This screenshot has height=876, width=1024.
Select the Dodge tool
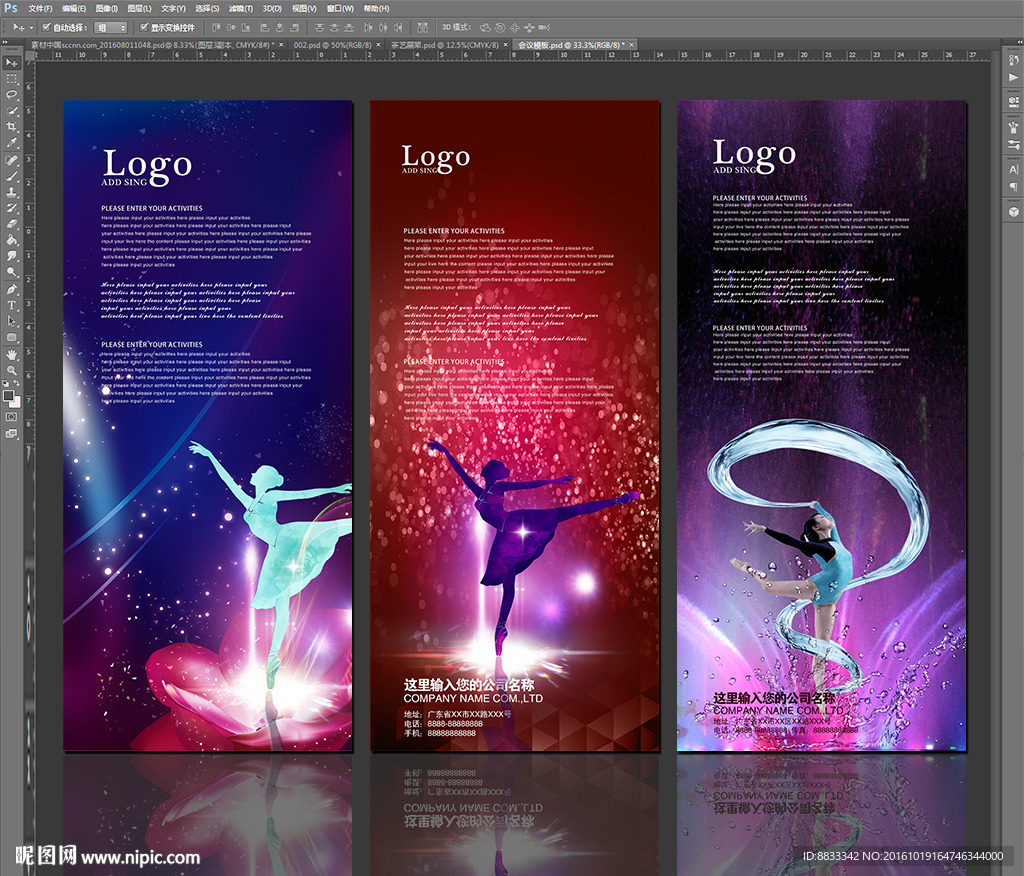point(12,272)
